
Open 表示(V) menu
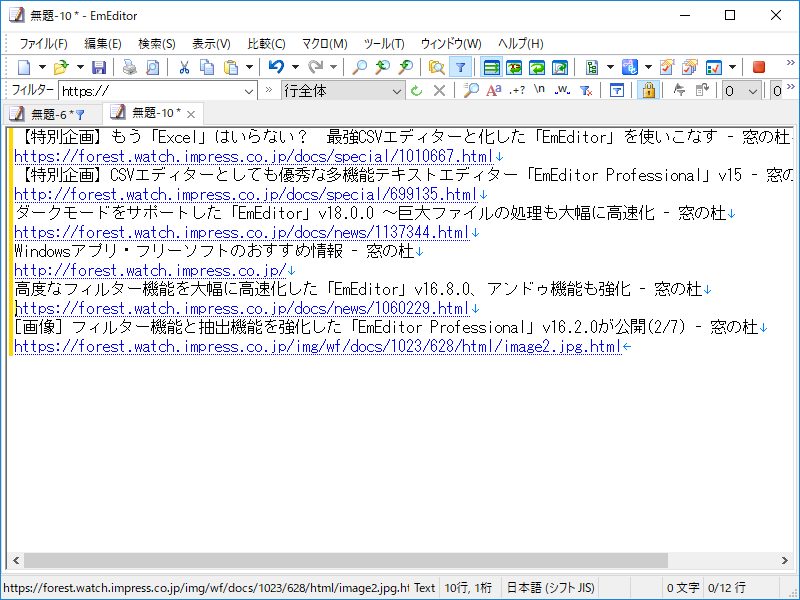pyautogui.click(x=211, y=44)
